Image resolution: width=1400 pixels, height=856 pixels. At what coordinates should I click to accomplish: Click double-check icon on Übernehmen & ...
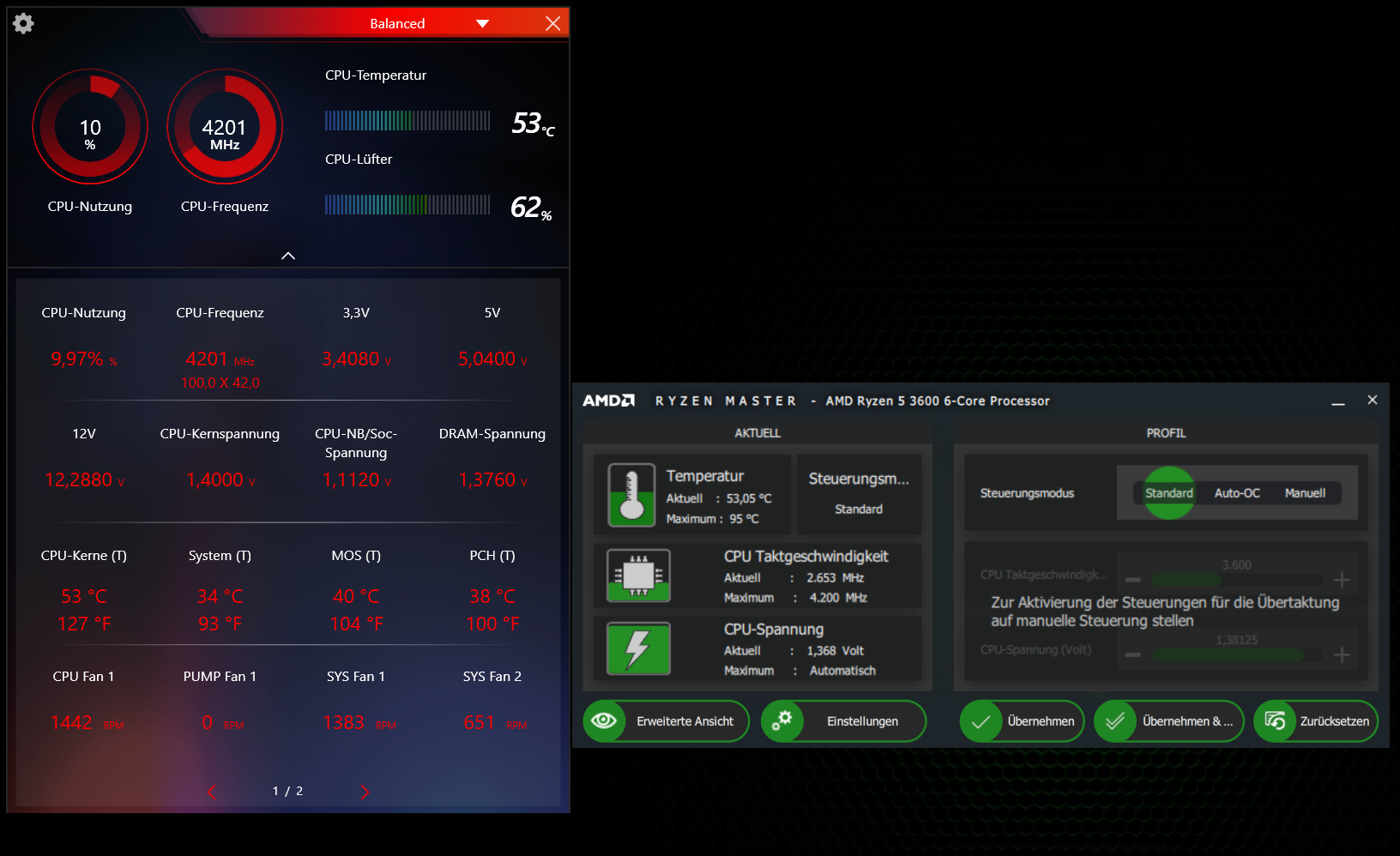pos(1115,721)
